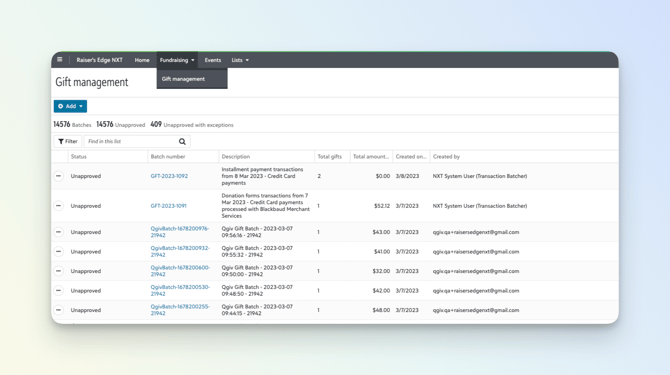Open the Filter options

click(x=68, y=141)
